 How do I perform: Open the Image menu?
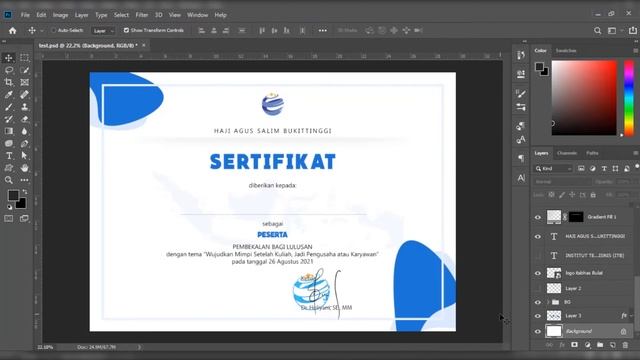point(60,15)
